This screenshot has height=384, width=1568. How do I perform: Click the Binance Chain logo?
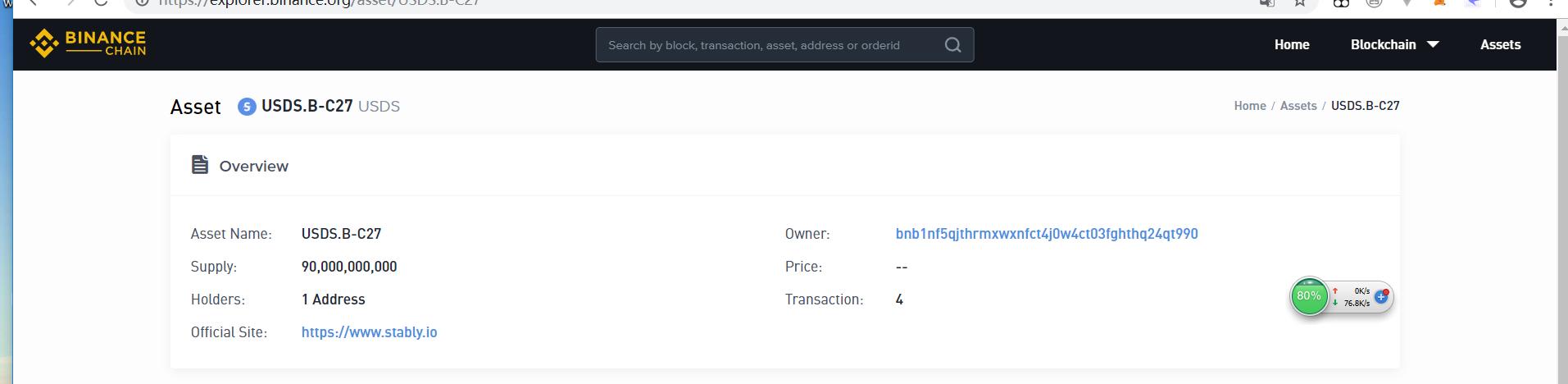(88, 43)
